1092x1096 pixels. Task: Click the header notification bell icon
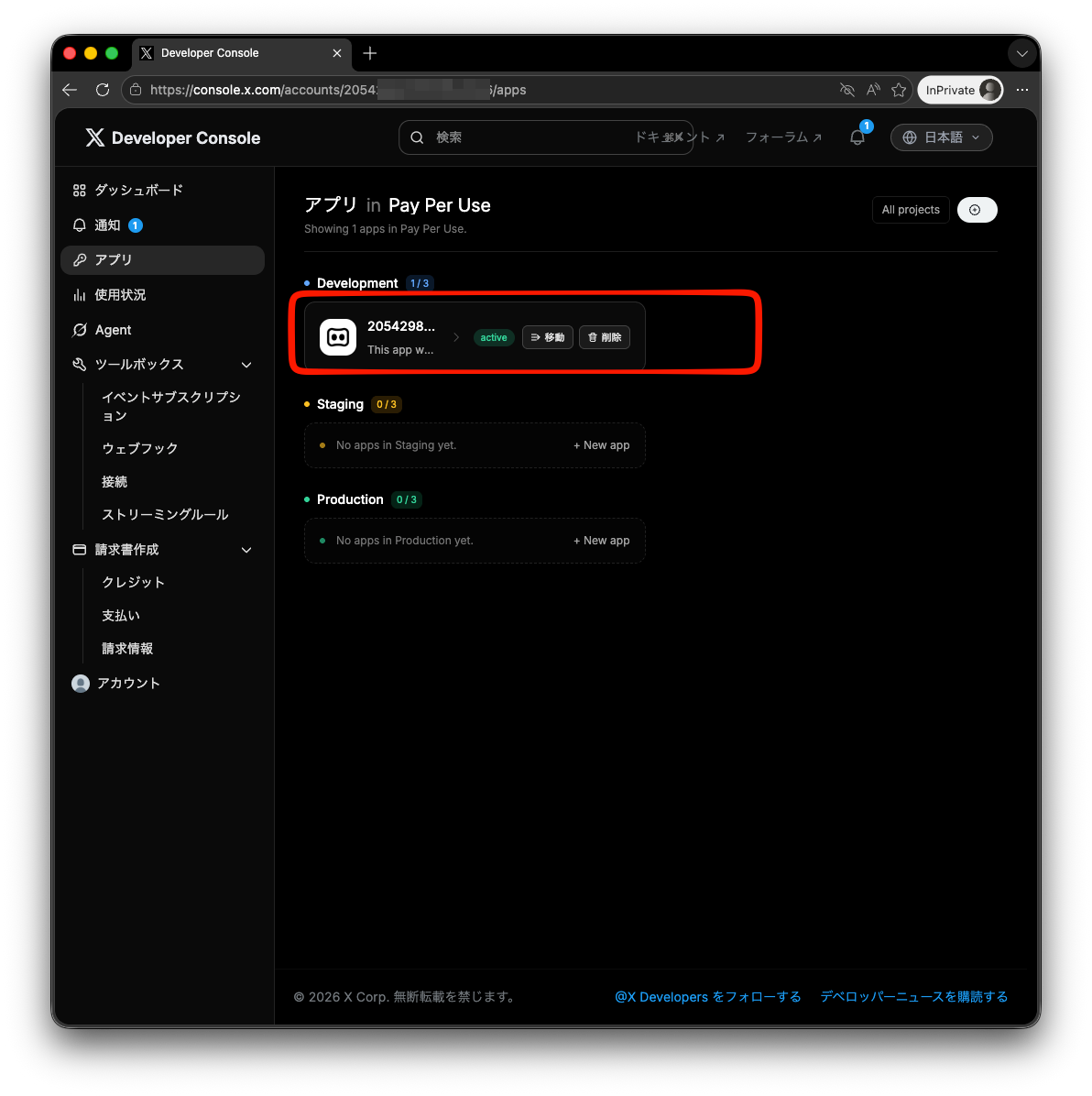[x=858, y=137]
